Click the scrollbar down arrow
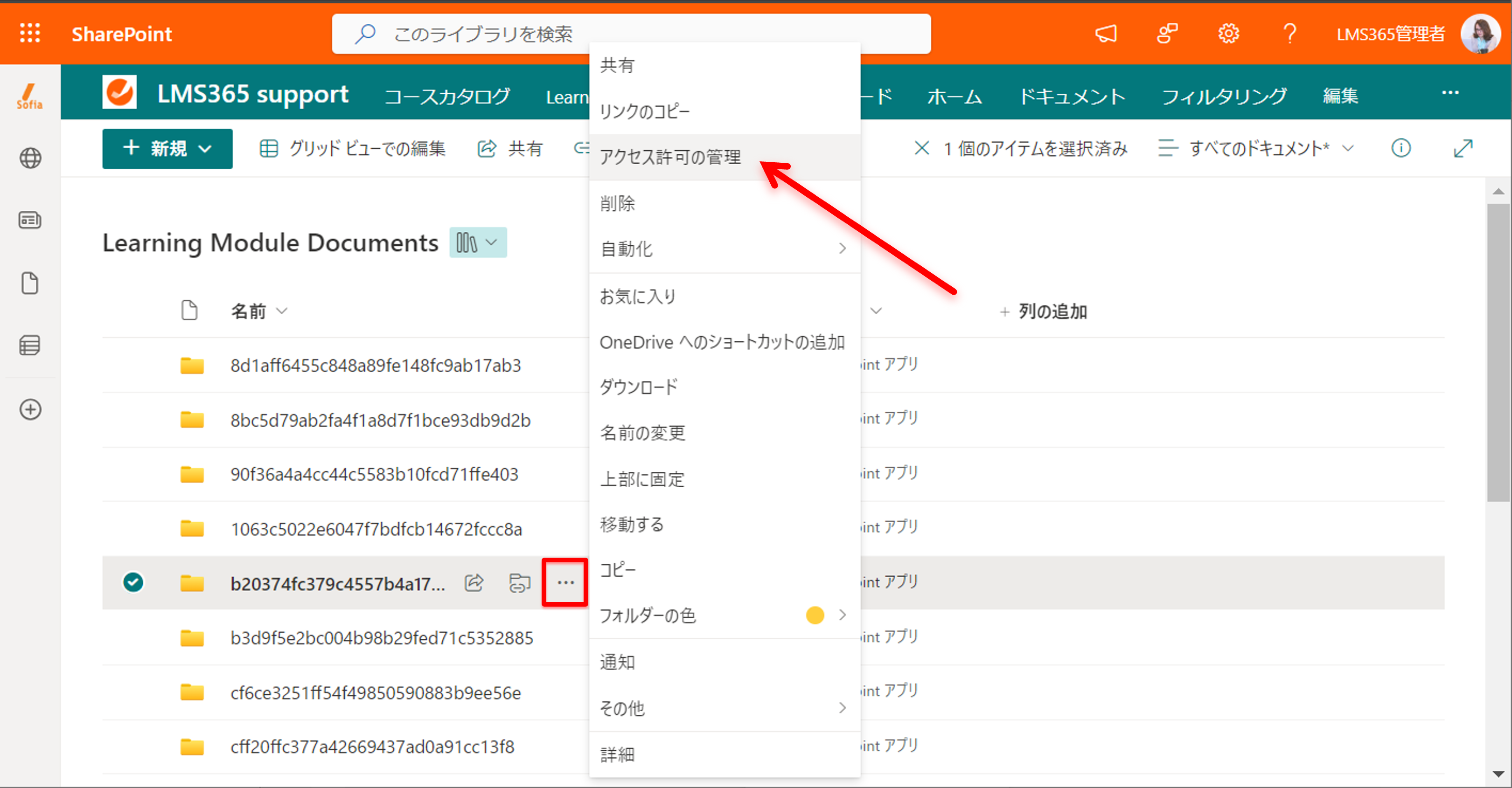The height and width of the screenshot is (788, 1512). pos(1498,774)
